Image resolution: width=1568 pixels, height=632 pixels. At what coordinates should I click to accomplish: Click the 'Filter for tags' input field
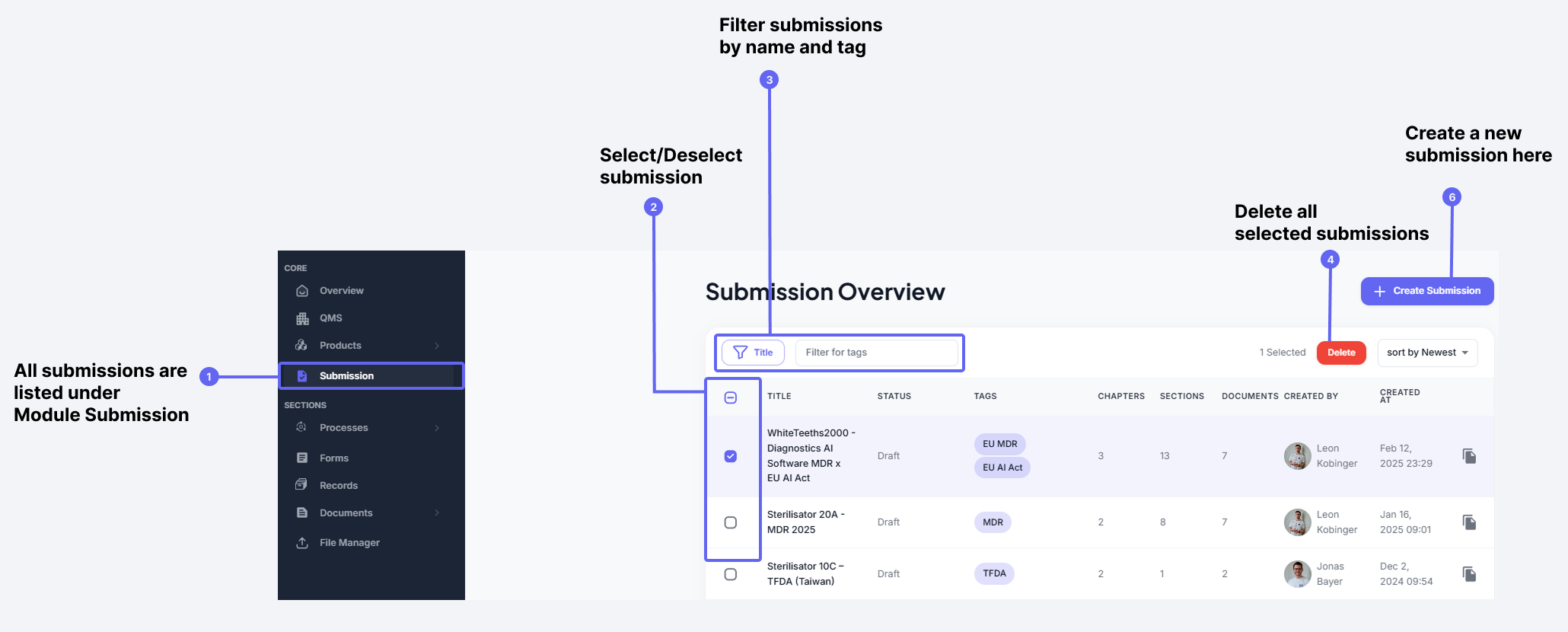875,352
